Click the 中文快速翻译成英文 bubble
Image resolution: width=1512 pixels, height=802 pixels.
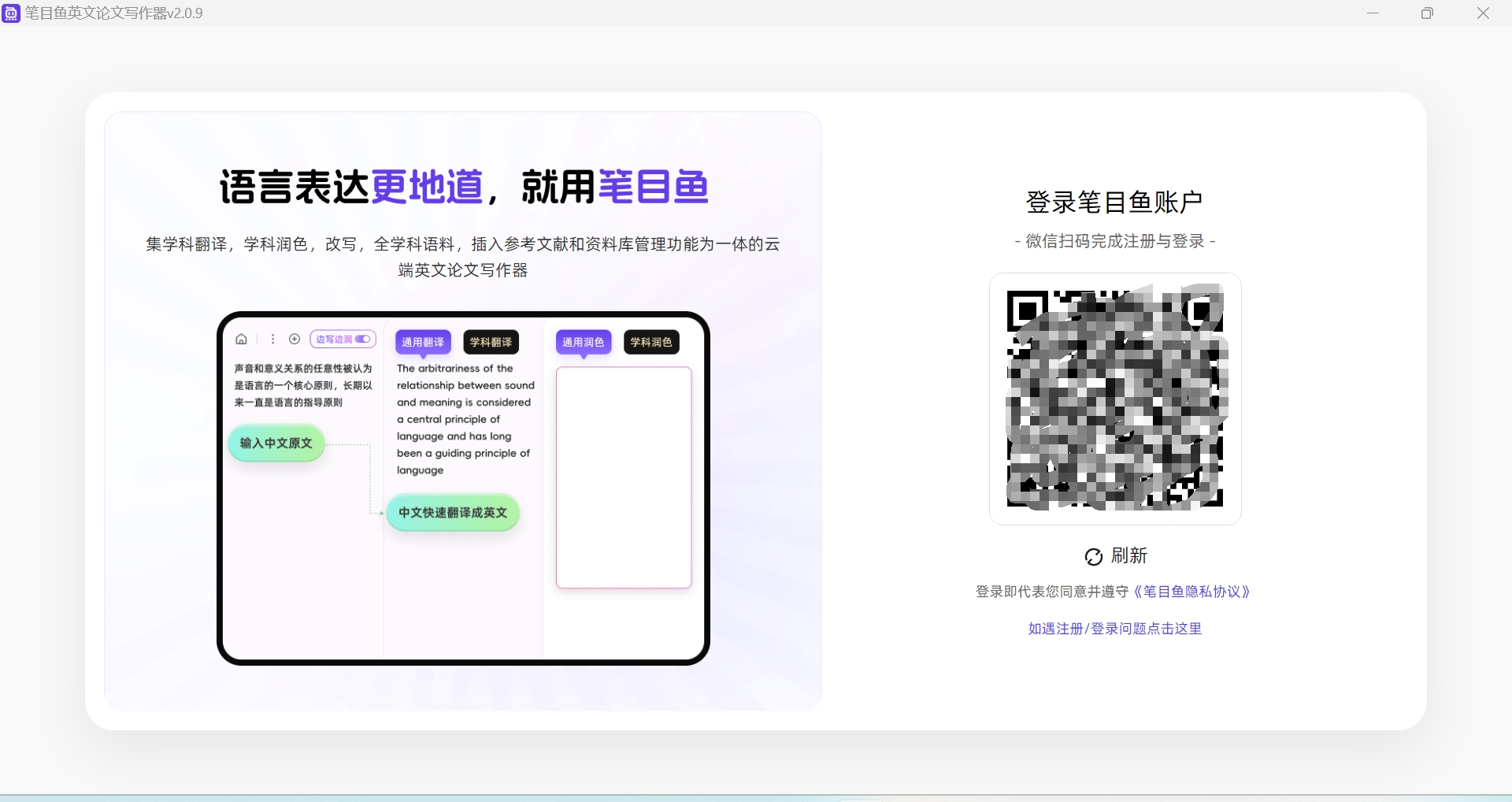pos(452,513)
